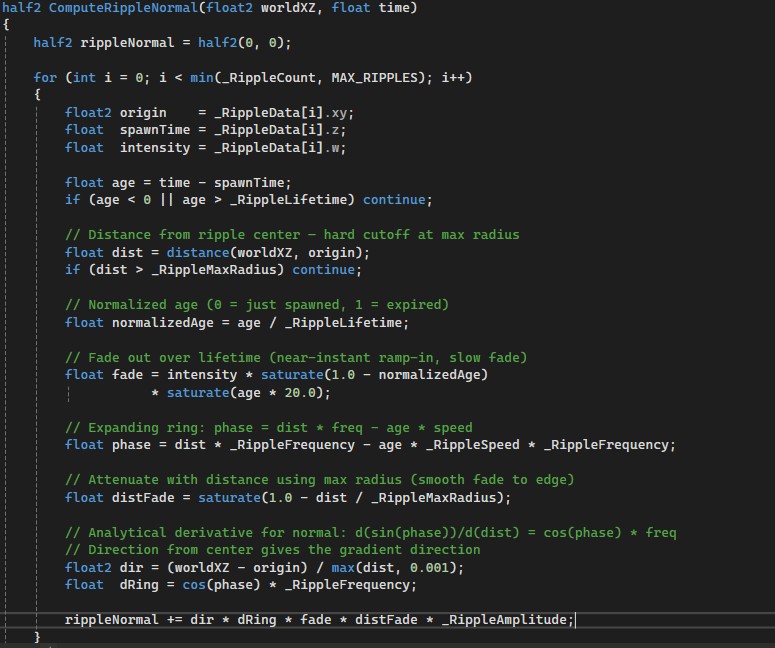The height and width of the screenshot is (648, 775).
Task: Click the || operator in age check
Action: coord(167,200)
